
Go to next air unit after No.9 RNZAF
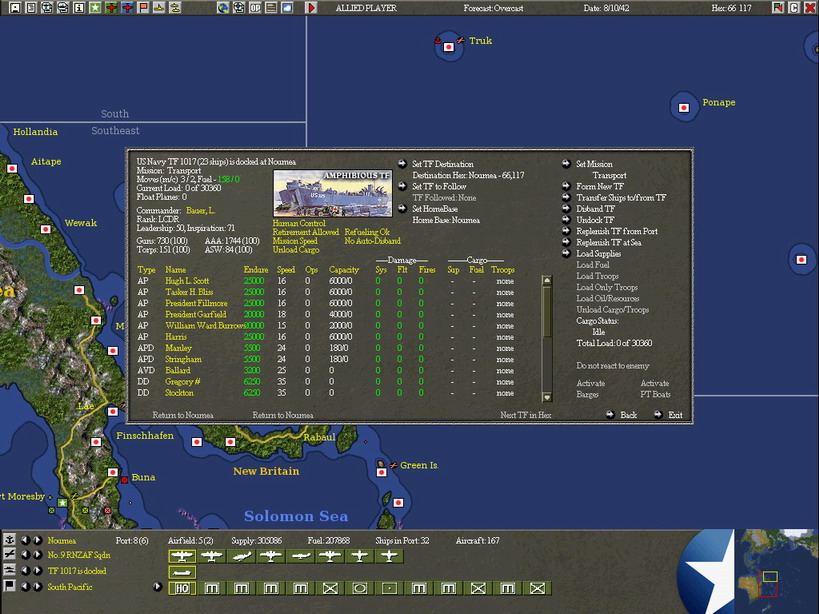(38, 555)
